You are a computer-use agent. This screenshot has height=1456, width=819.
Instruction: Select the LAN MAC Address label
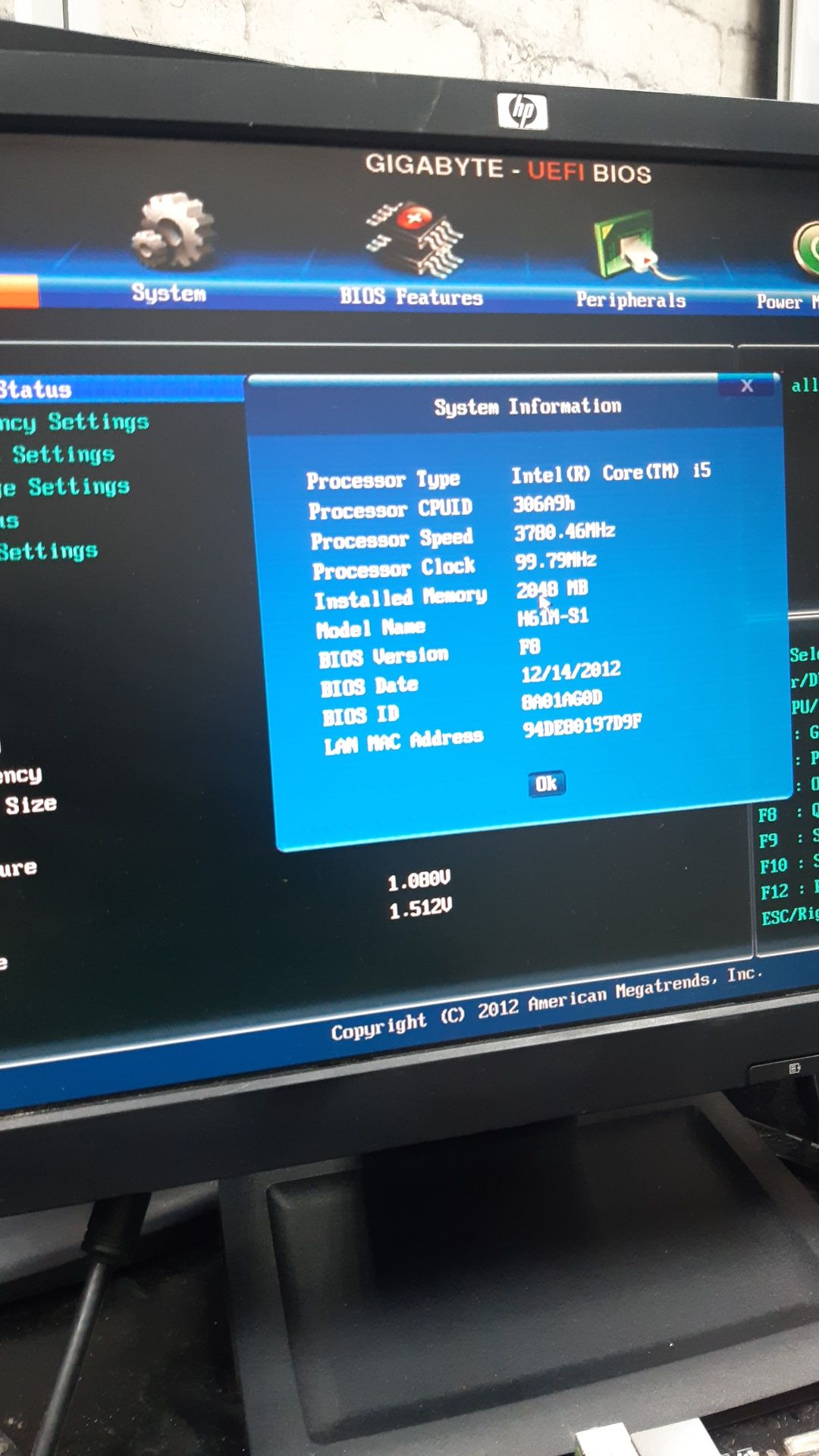click(x=403, y=742)
